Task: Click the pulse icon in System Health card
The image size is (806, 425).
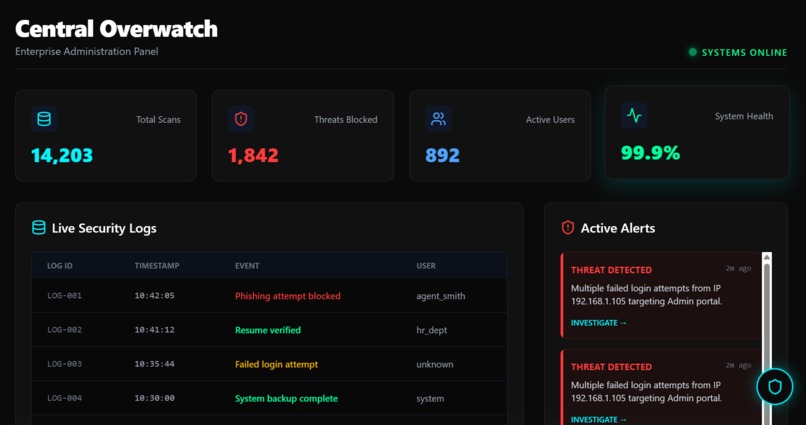Action: [x=634, y=116]
